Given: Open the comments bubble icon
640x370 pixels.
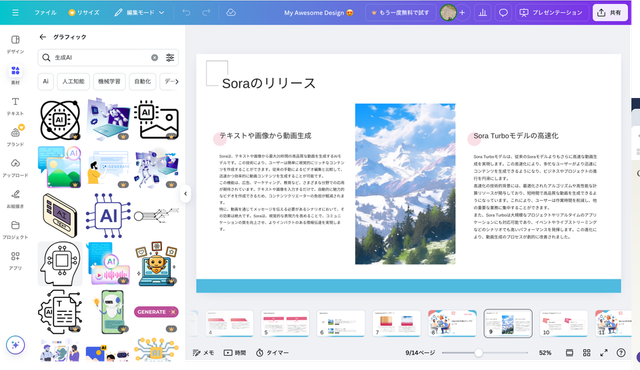Looking at the screenshot, I should click(x=503, y=13).
